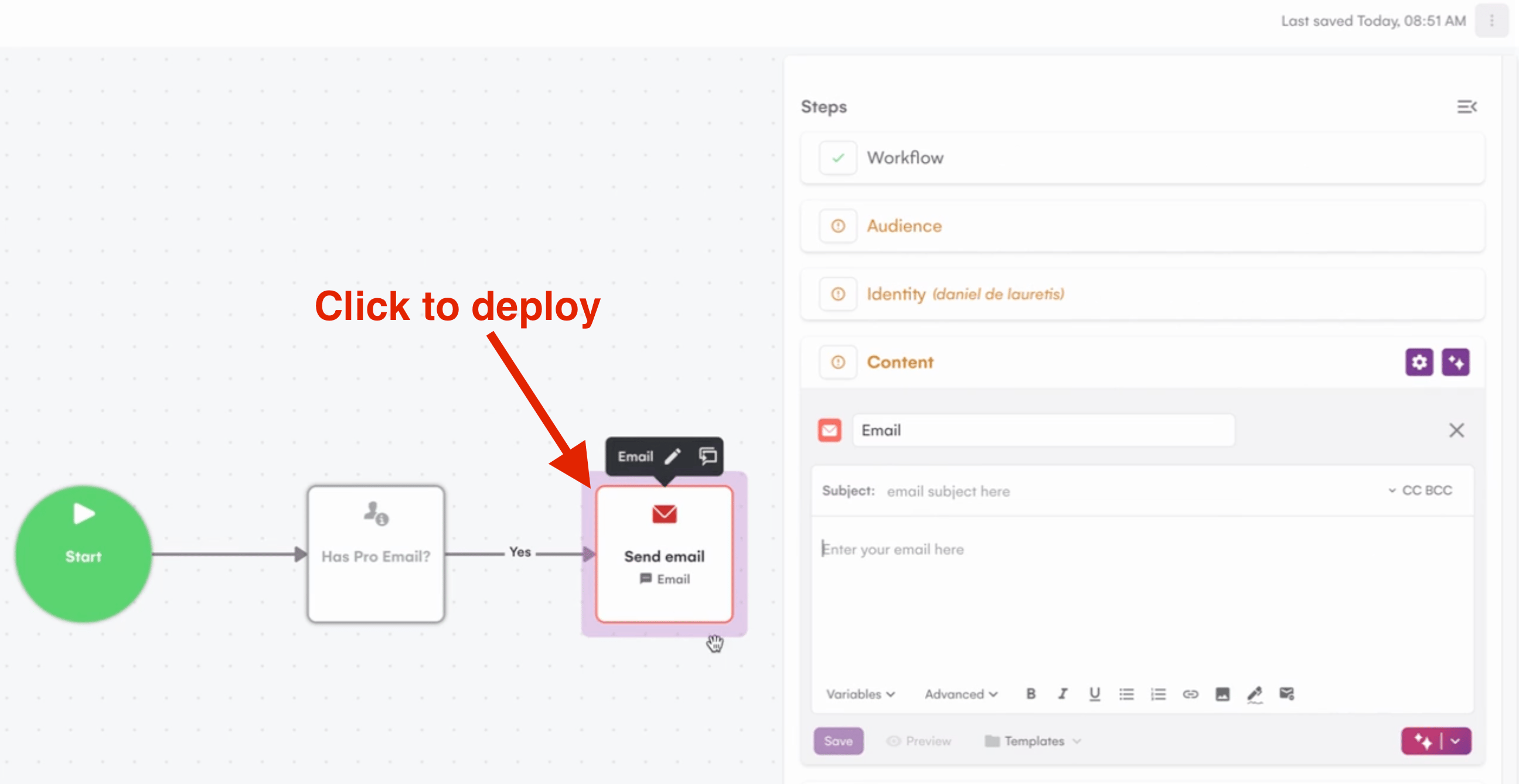Click the Workflow green checkmark icon
The height and width of the screenshot is (784, 1519).
pos(838,158)
